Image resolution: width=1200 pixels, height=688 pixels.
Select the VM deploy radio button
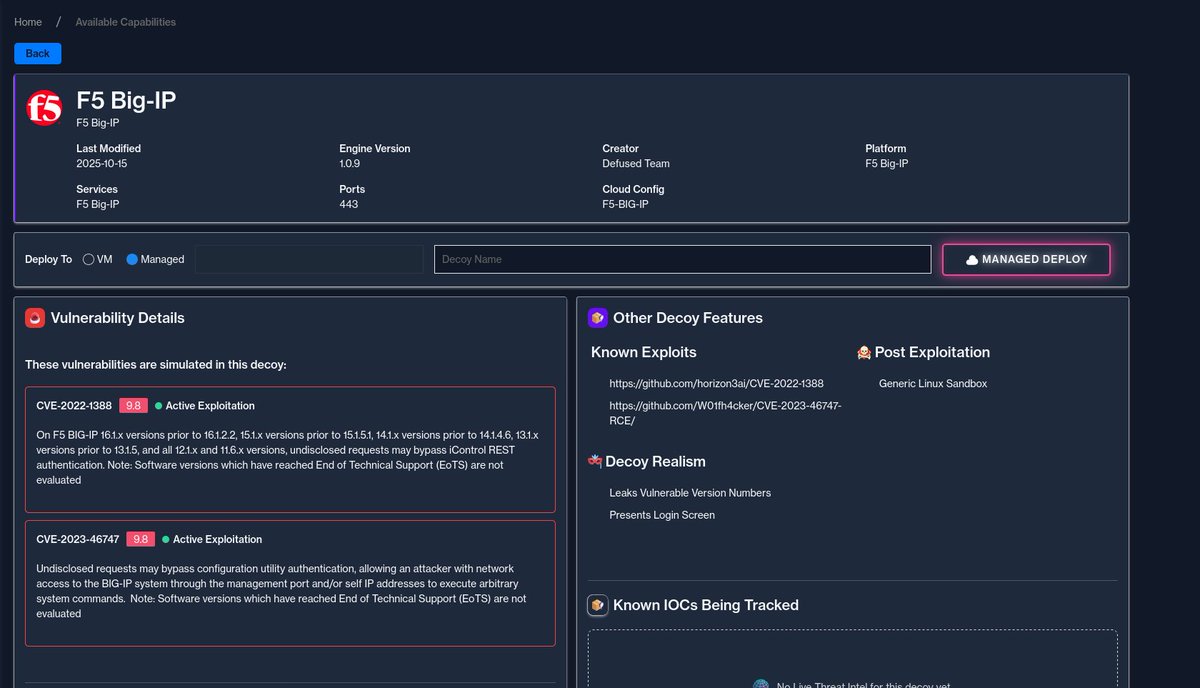pyautogui.click(x=89, y=259)
